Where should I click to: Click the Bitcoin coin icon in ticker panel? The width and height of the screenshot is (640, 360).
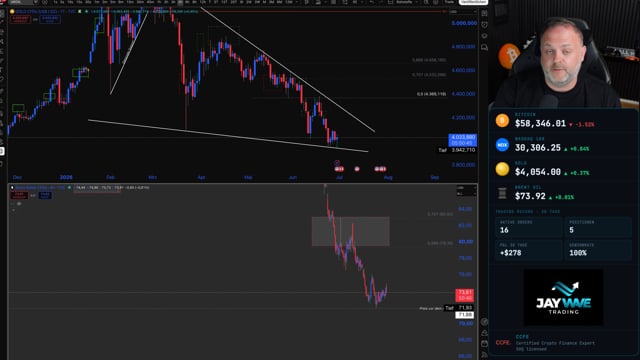tap(502, 120)
